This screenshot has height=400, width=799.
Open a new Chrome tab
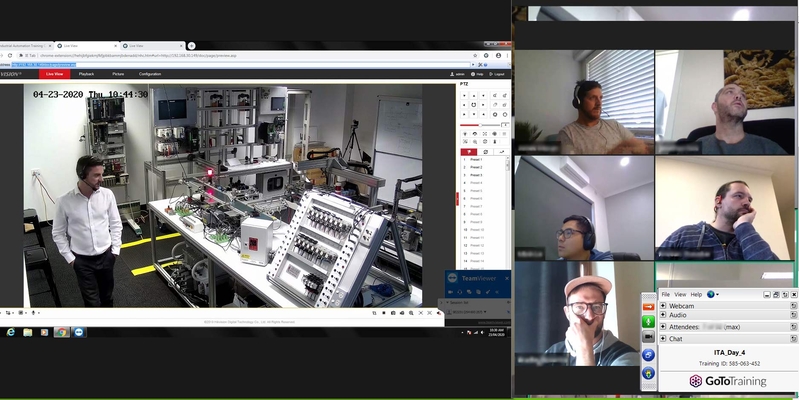(191, 46)
